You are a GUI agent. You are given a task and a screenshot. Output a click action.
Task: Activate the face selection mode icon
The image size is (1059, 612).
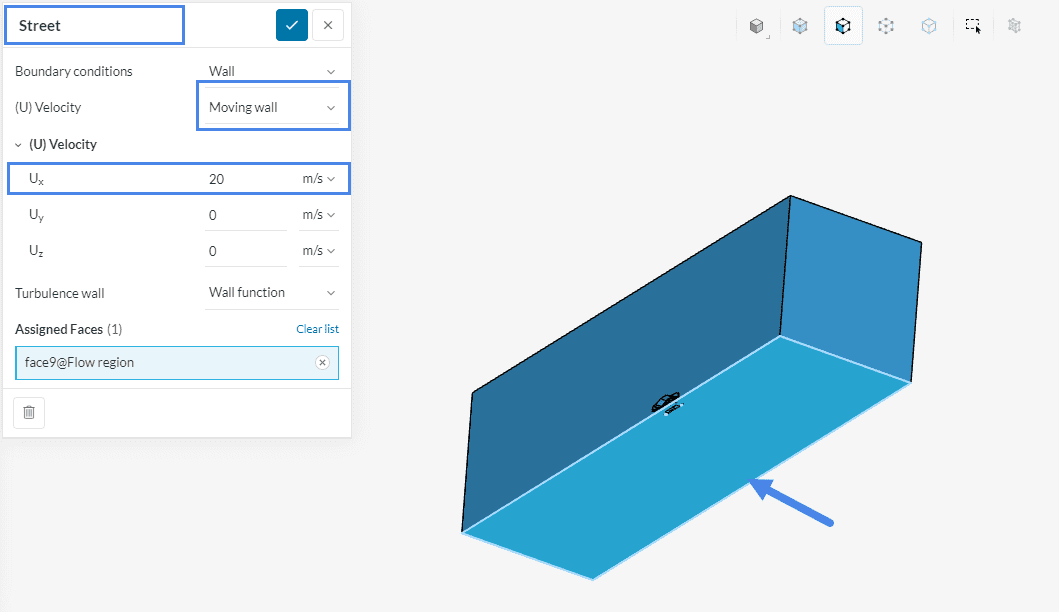(843, 26)
